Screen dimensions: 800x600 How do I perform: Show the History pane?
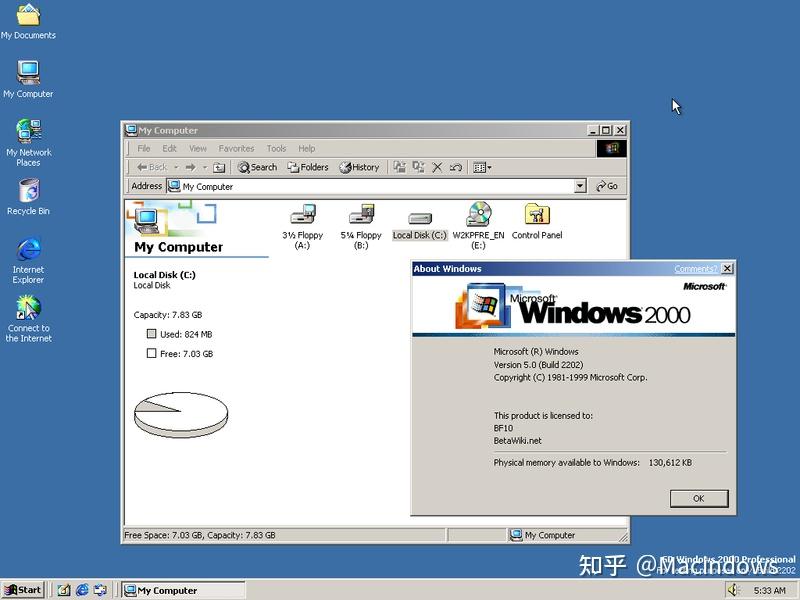pos(358,166)
